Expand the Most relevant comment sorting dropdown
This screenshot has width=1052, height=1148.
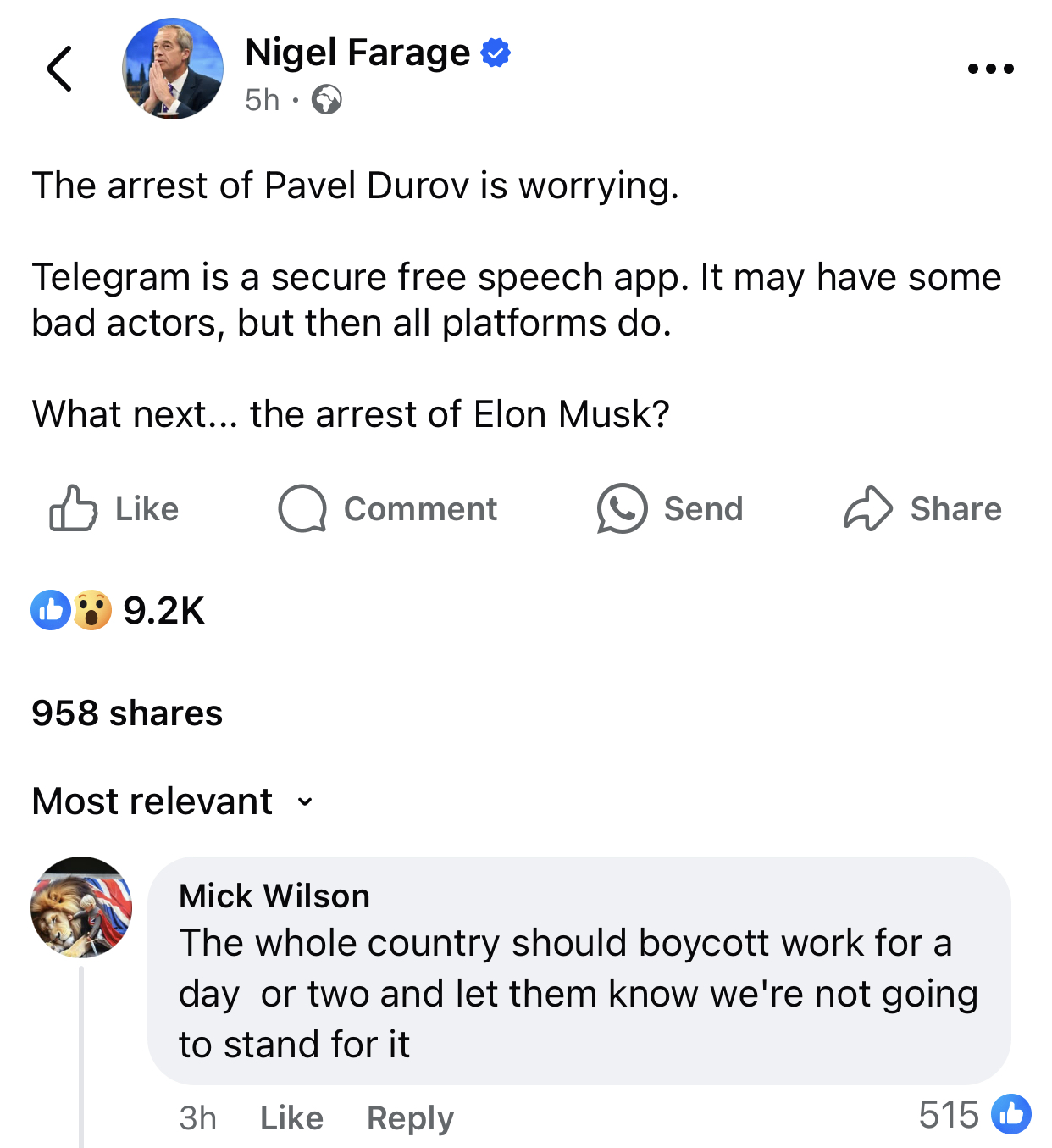point(153,801)
